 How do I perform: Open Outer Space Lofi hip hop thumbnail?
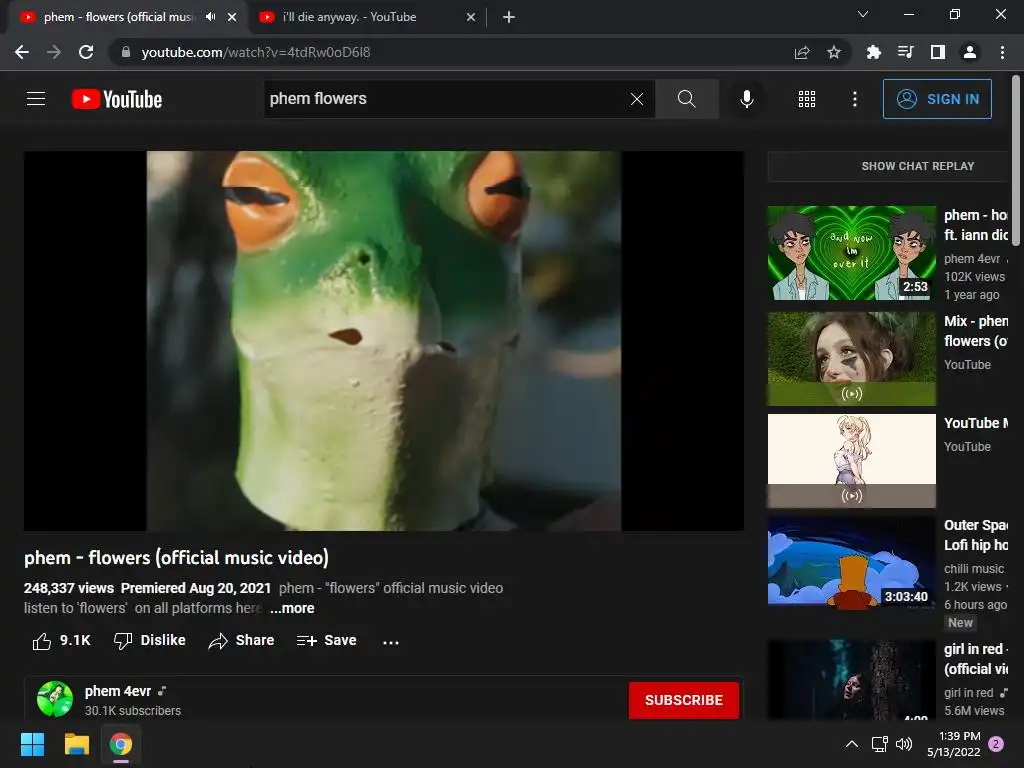(852, 562)
